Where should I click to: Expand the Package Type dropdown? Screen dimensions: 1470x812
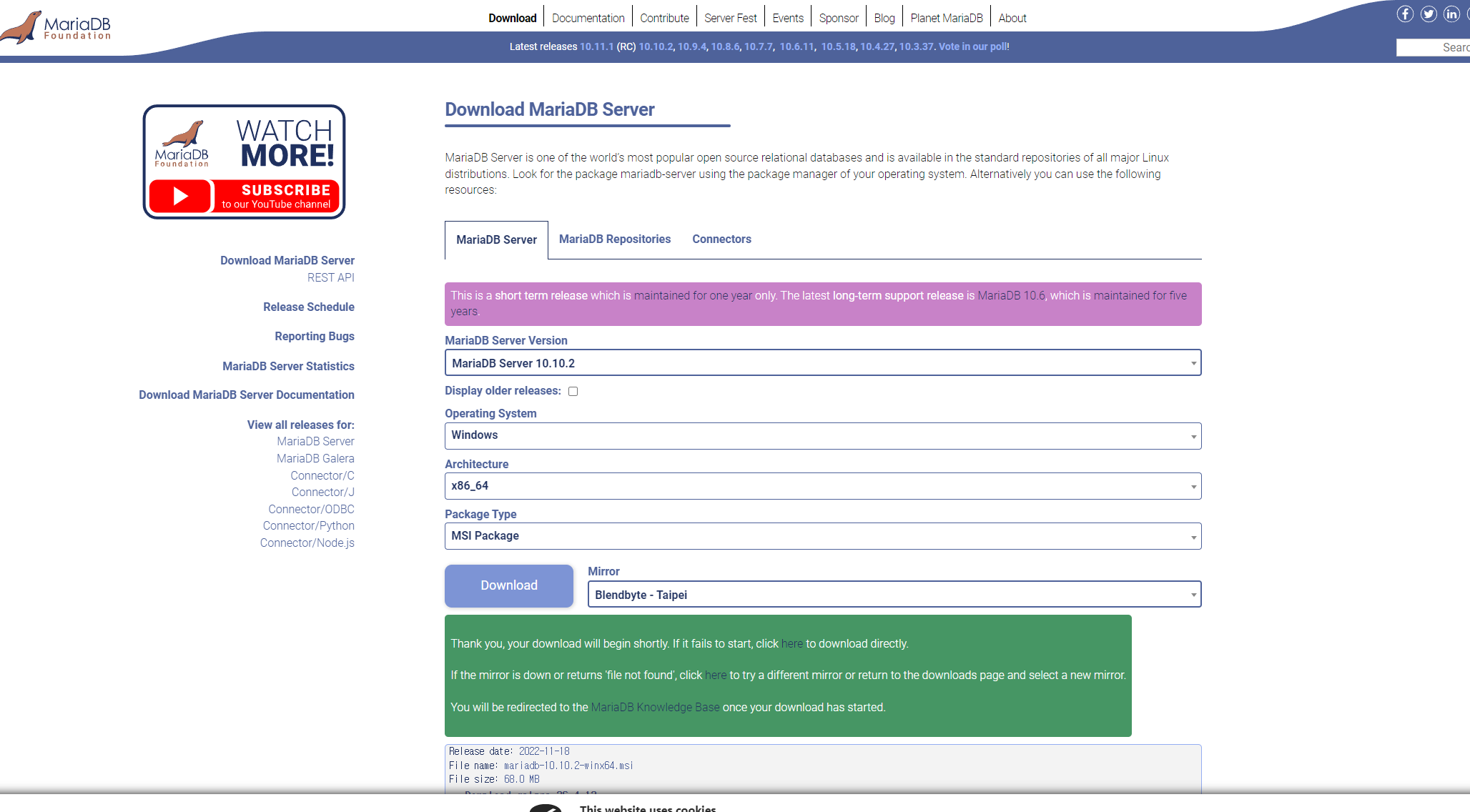click(x=822, y=536)
